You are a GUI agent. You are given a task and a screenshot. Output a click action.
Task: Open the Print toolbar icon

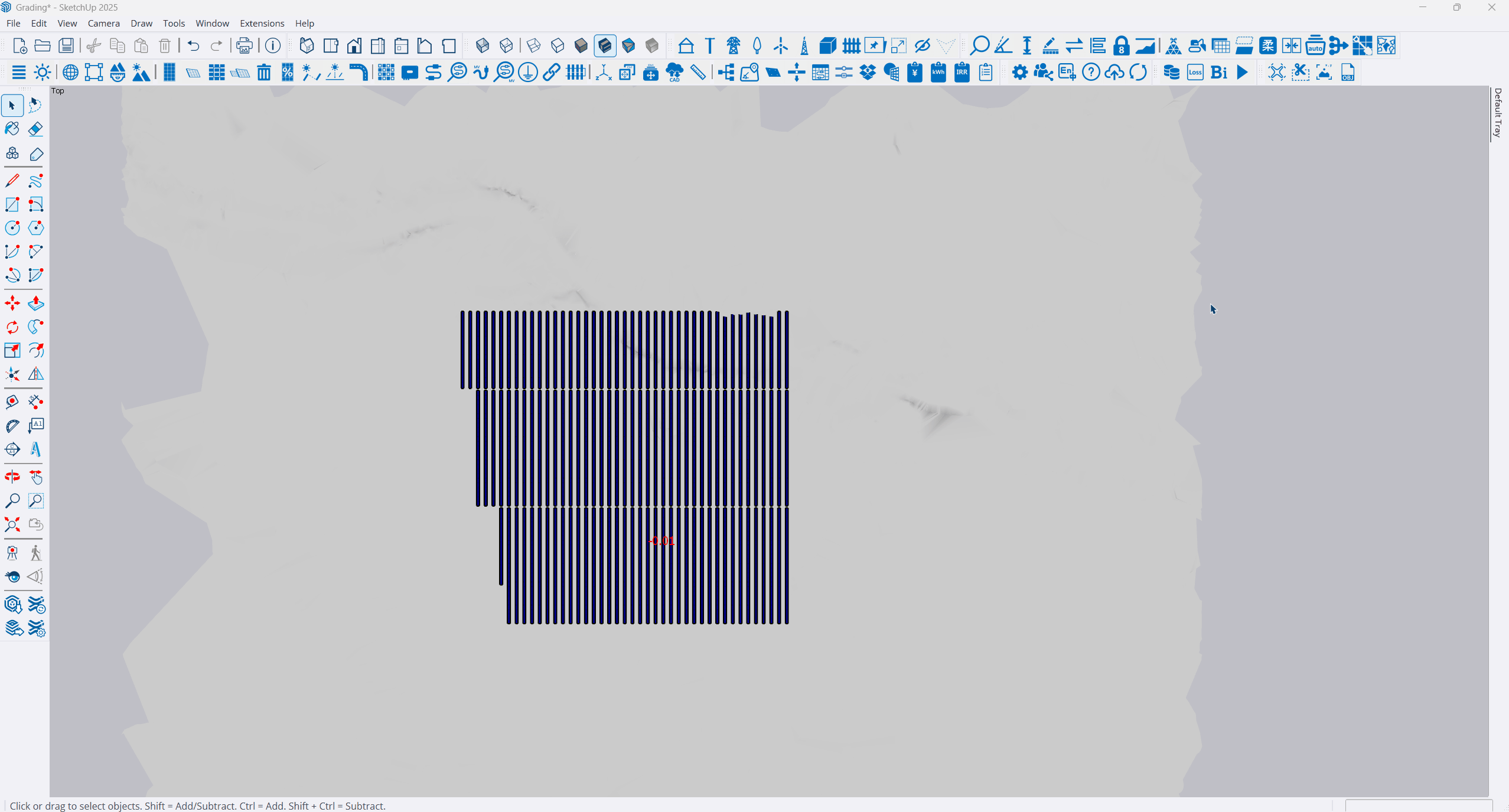pos(244,45)
